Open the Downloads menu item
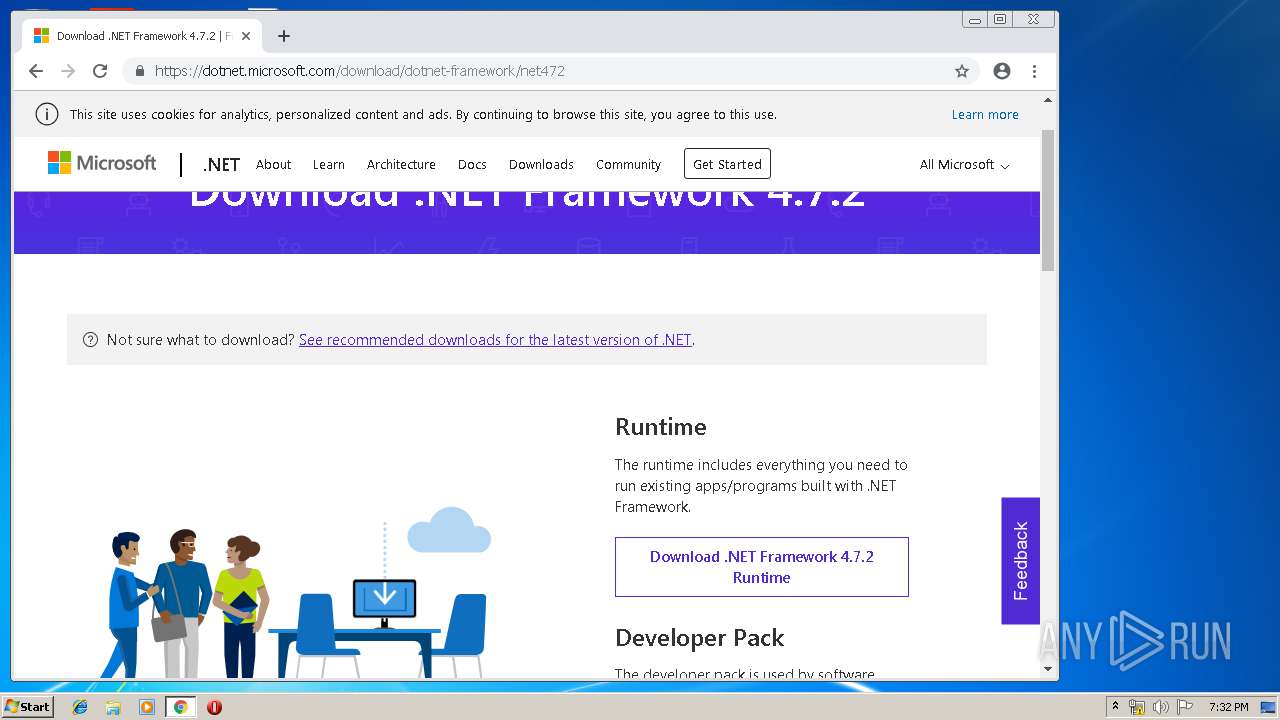The height and width of the screenshot is (720, 1280). (x=541, y=164)
